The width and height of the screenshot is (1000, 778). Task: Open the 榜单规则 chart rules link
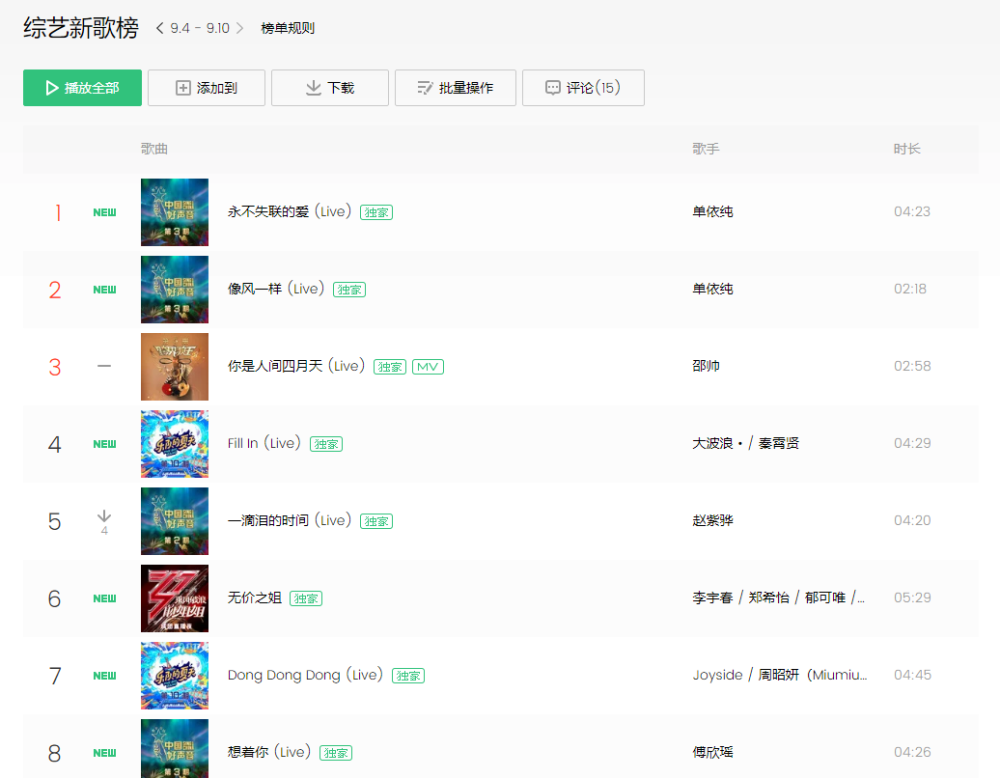tap(288, 28)
